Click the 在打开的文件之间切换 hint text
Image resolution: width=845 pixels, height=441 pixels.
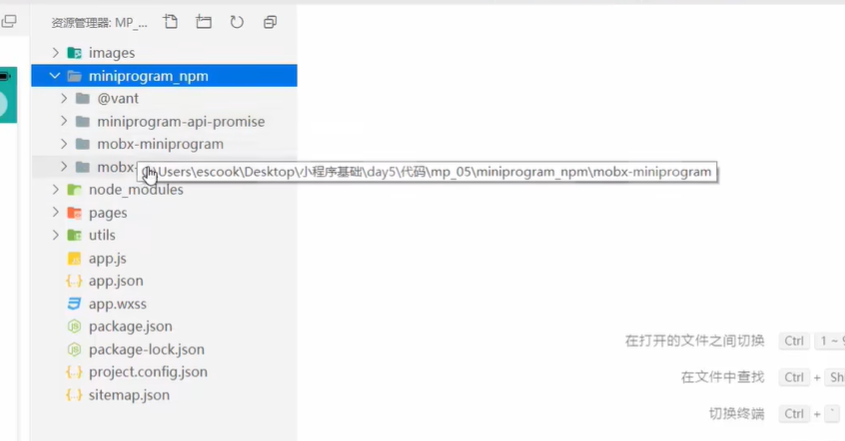pyautogui.click(x=695, y=341)
